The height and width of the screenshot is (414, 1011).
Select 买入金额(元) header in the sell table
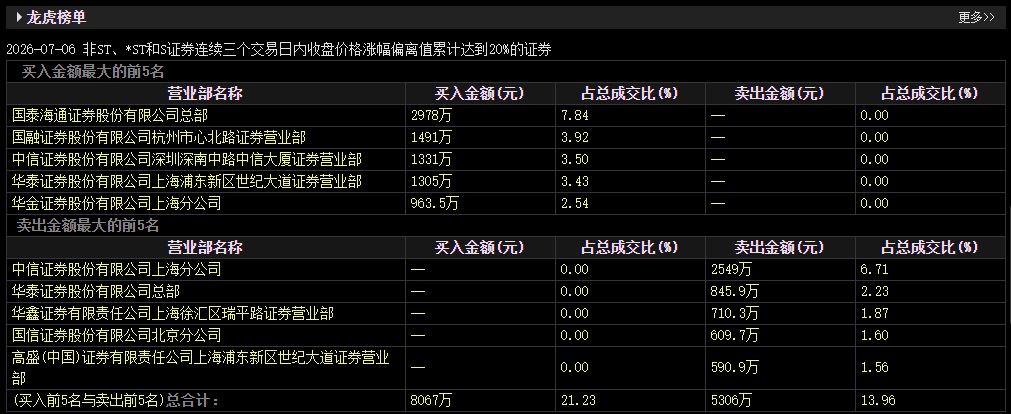pyautogui.click(x=480, y=247)
